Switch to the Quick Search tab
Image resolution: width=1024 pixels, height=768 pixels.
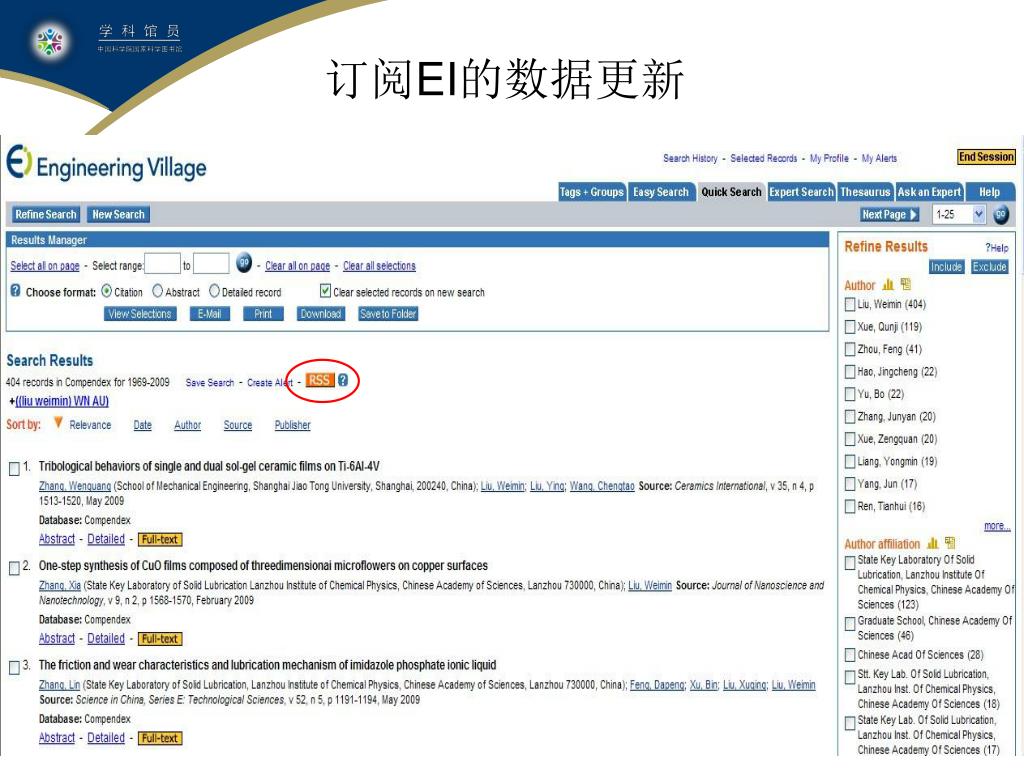(x=731, y=192)
